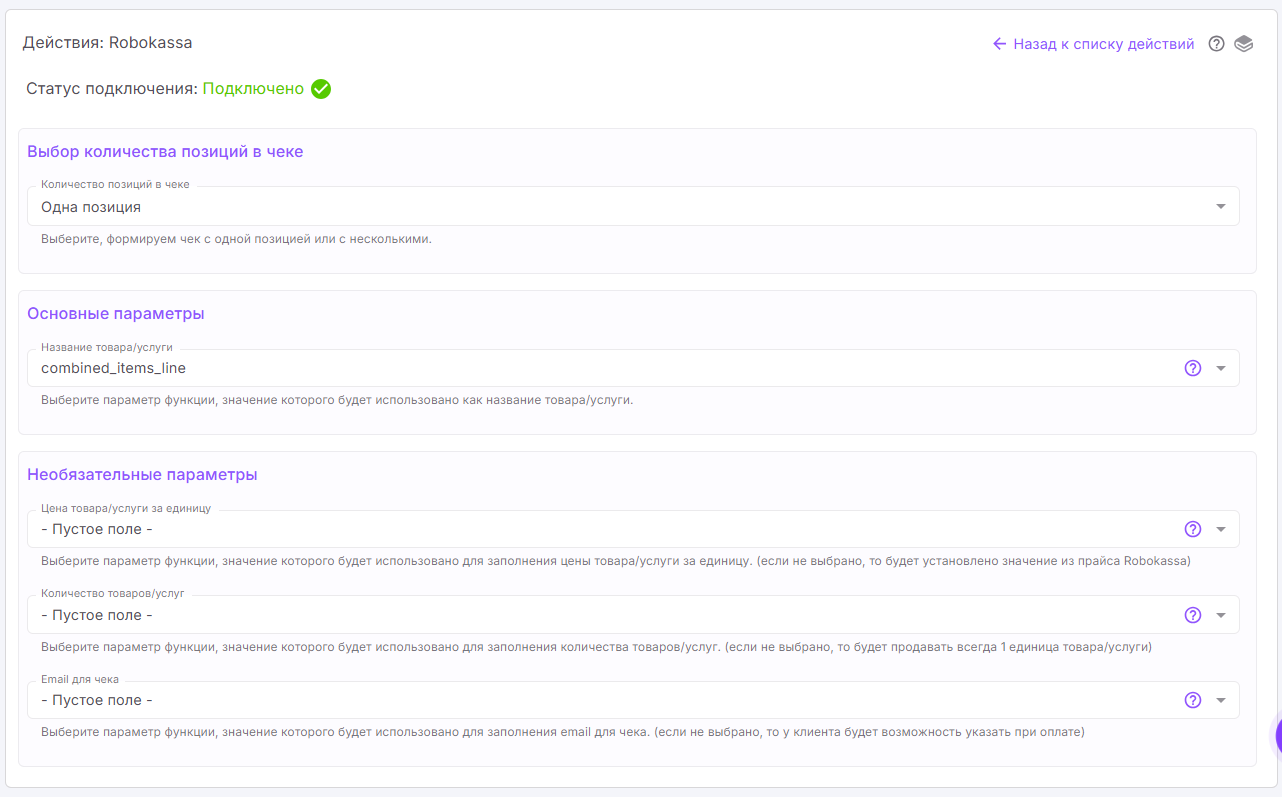
Task: Go back via Назад к списку действий link
Action: pos(1103,44)
